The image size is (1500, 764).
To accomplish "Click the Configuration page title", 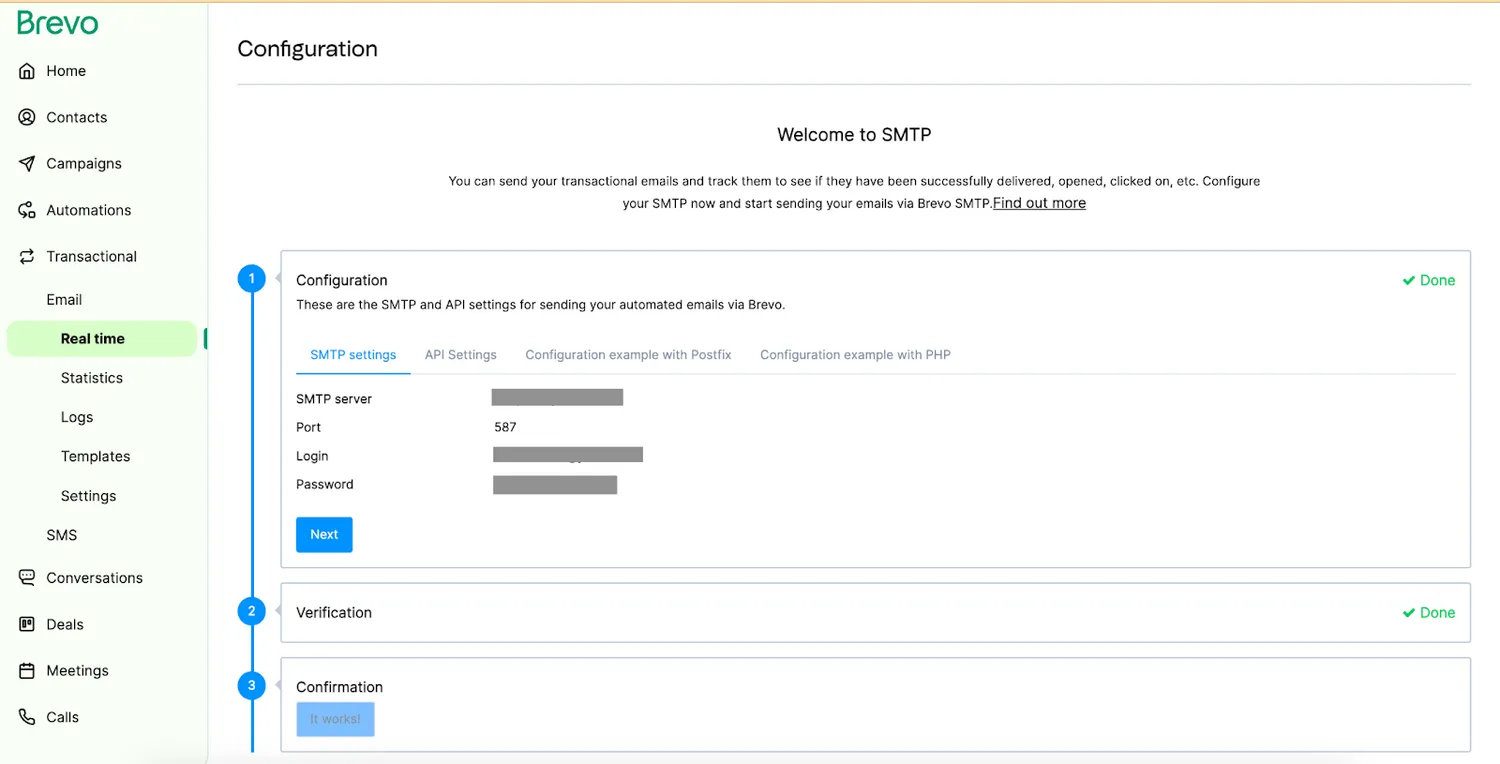I will pyautogui.click(x=307, y=49).
